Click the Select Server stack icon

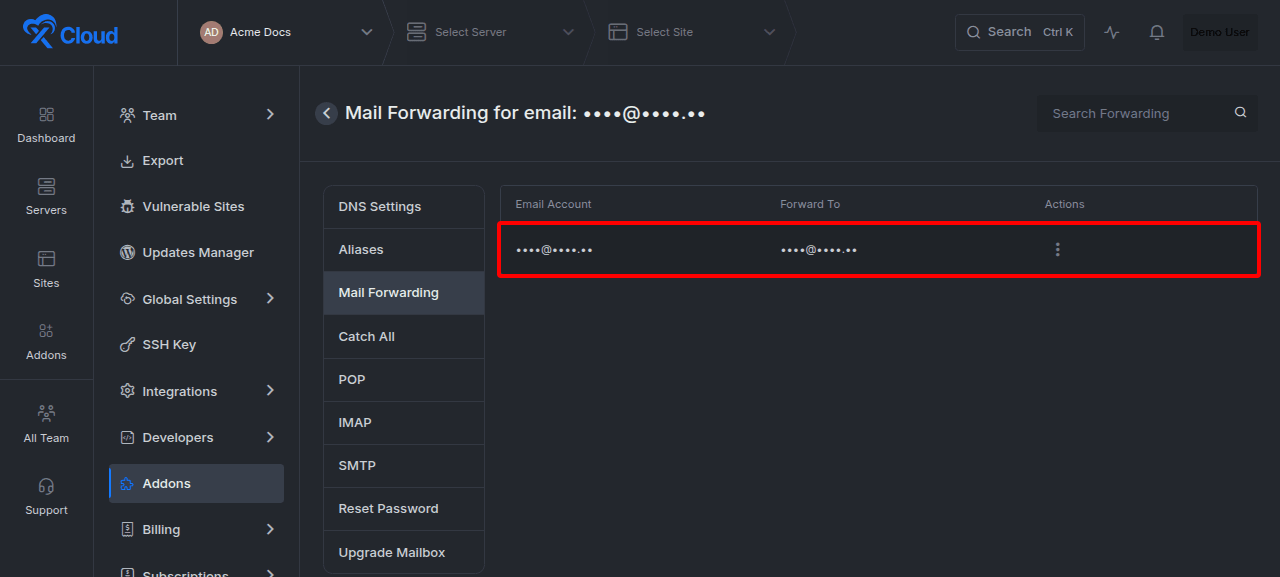[416, 32]
